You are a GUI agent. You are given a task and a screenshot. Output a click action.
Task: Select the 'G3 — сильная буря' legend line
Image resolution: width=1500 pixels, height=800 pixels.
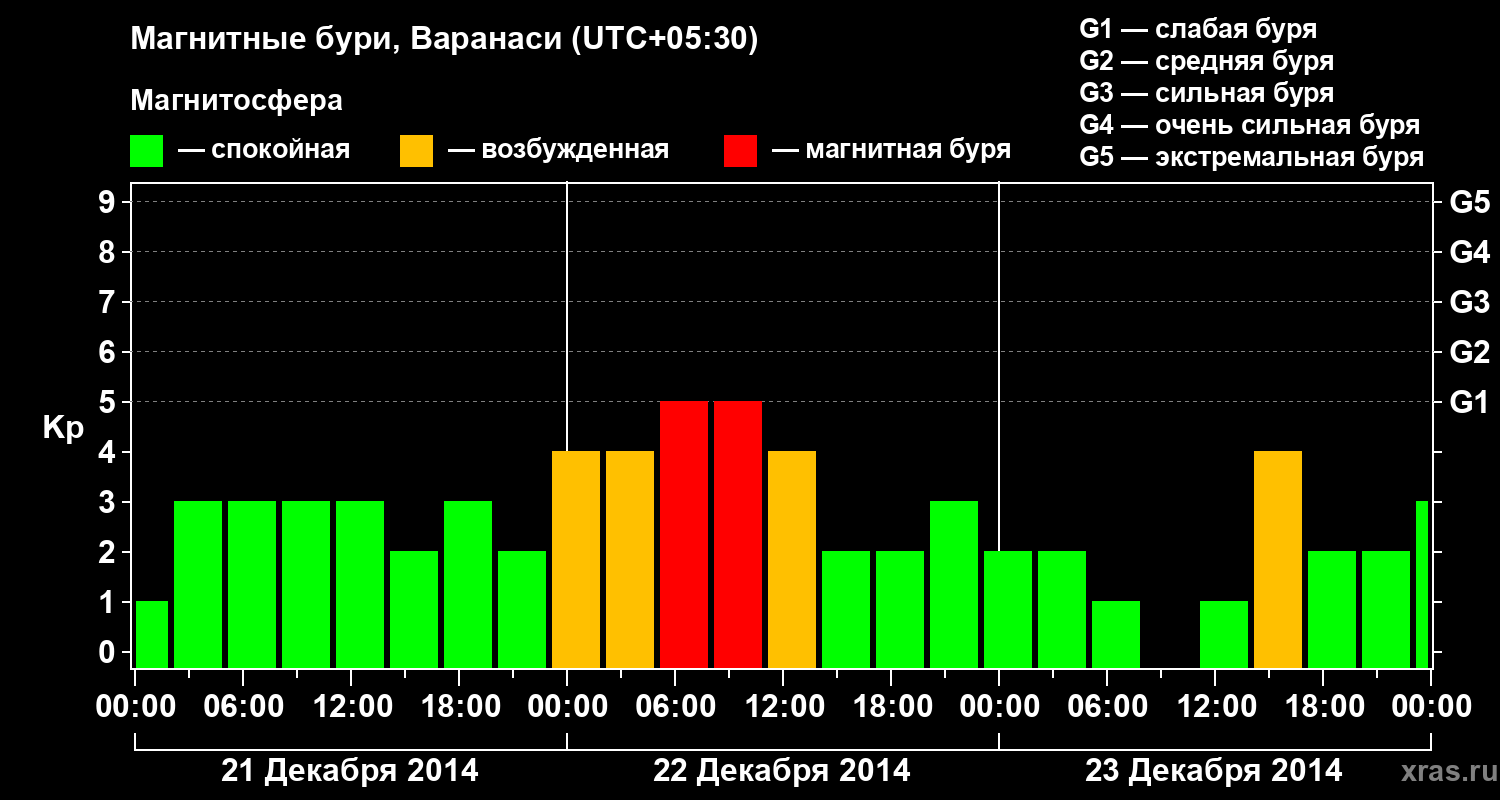1207,93
